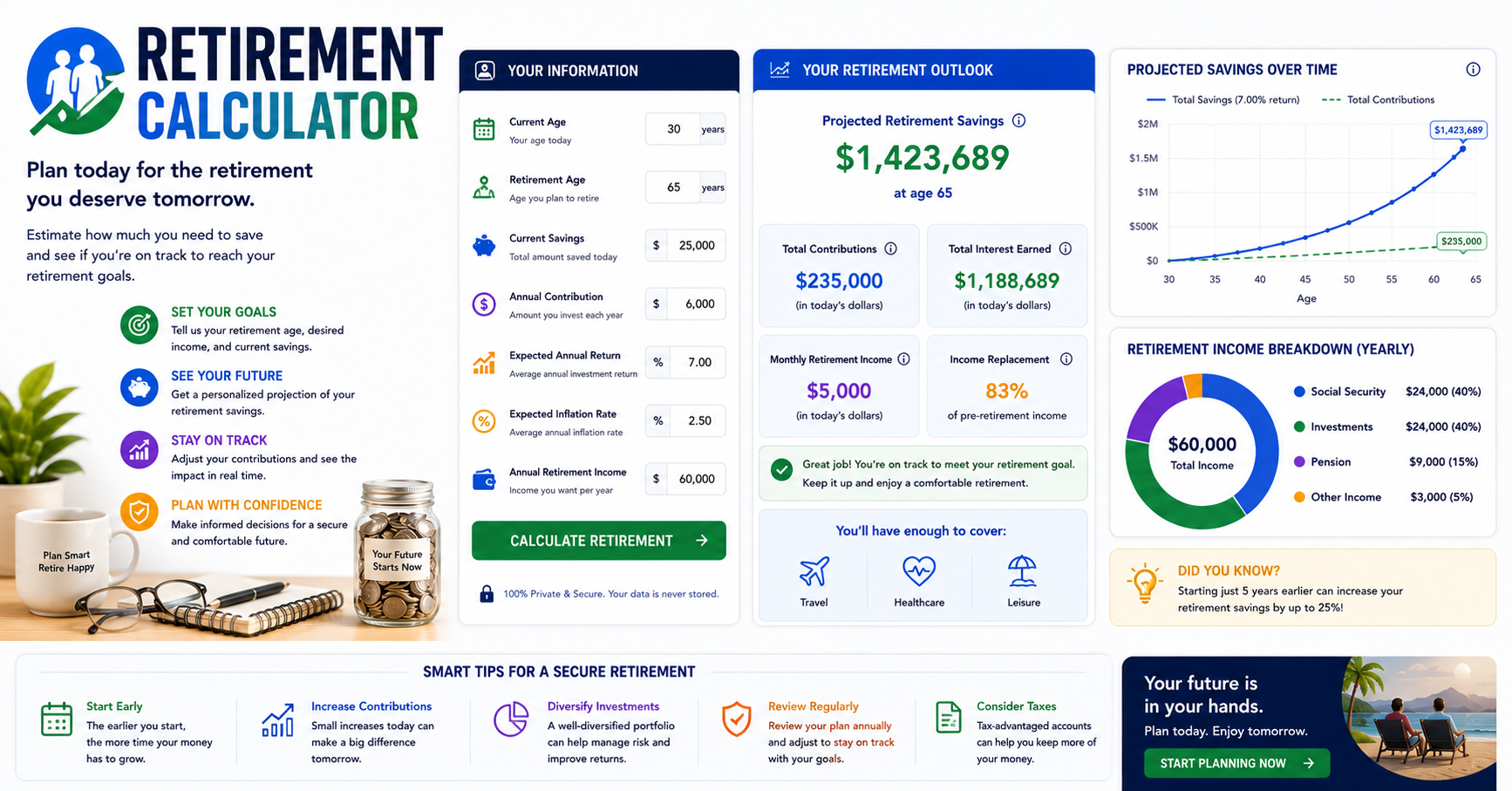Image resolution: width=1512 pixels, height=791 pixels.
Task: Click the Expected Inflation Rate percent icon
Action: pyautogui.click(x=484, y=421)
